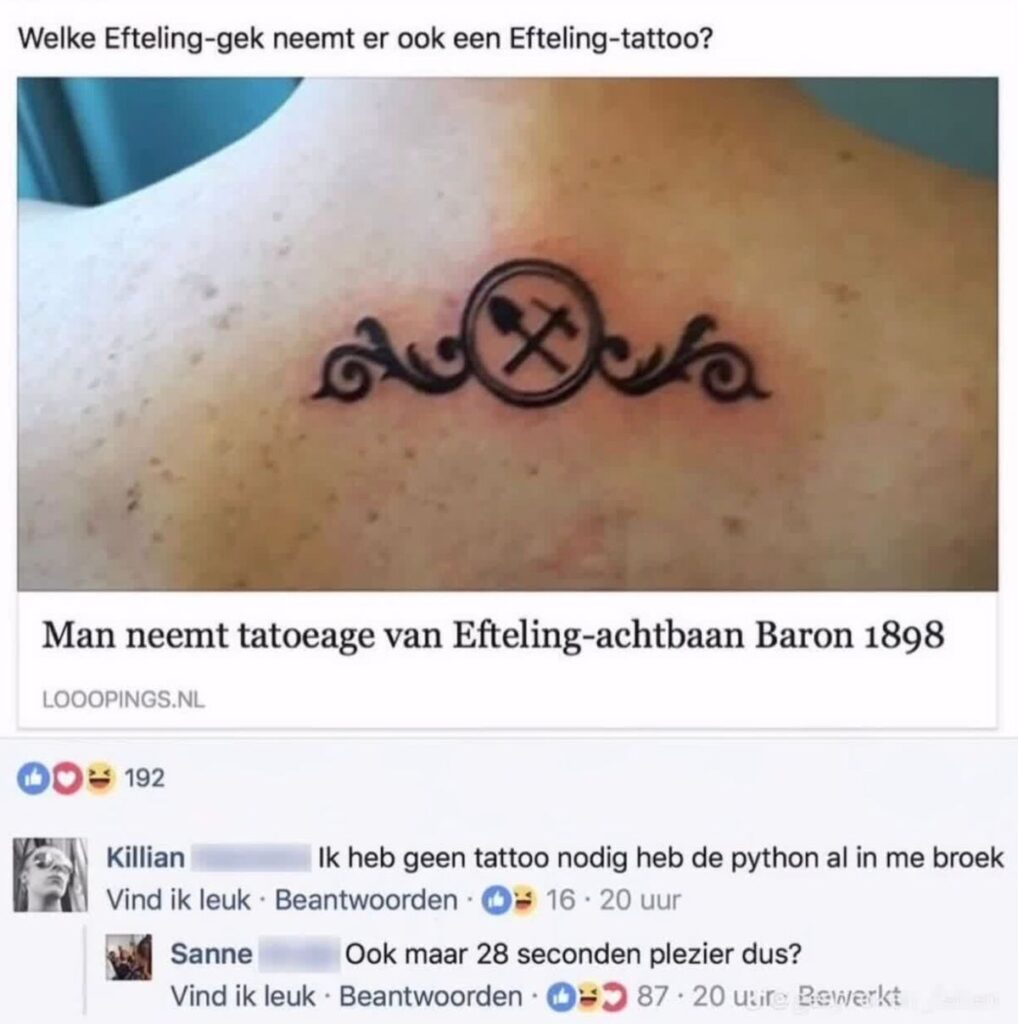Open the 192 reactions count

click(x=144, y=778)
